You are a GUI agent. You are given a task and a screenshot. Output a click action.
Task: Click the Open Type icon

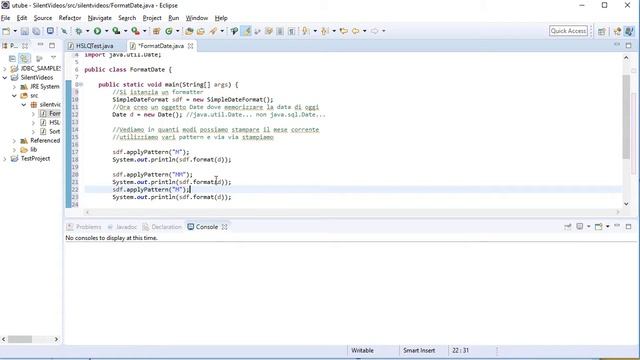[189, 31]
